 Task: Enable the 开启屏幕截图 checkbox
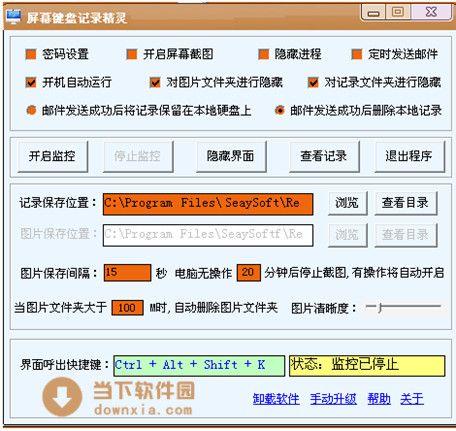click(x=132, y=54)
